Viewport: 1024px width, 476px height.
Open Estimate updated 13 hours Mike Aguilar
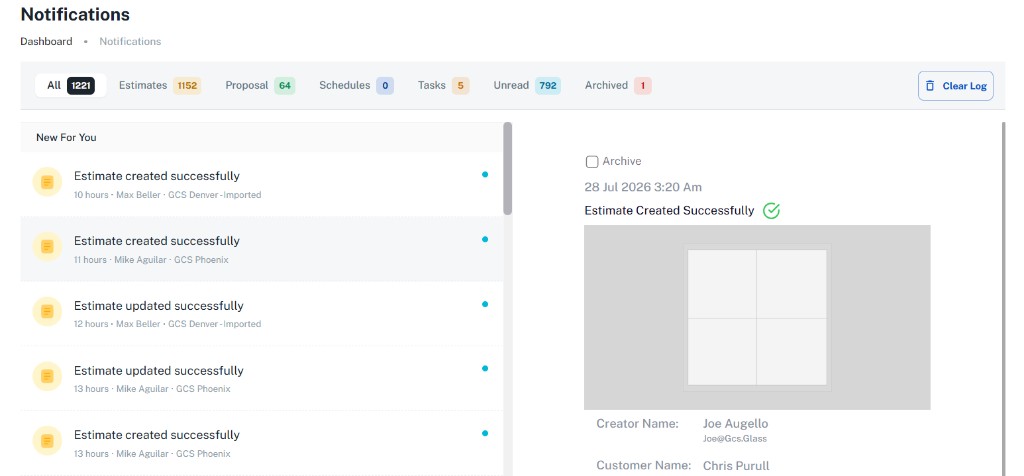(262, 378)
